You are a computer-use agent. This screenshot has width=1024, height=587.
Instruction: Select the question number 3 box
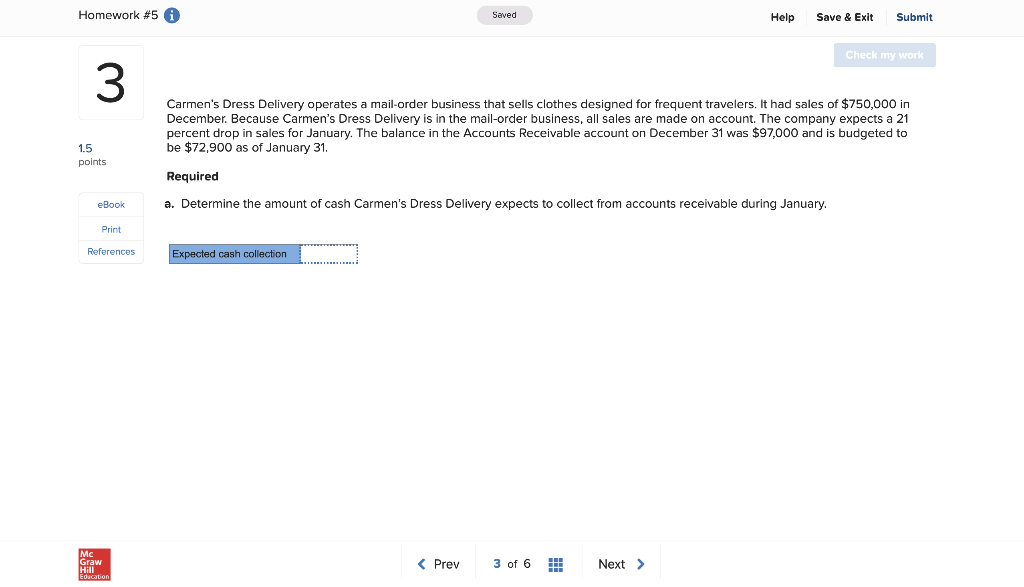point(110,82)
